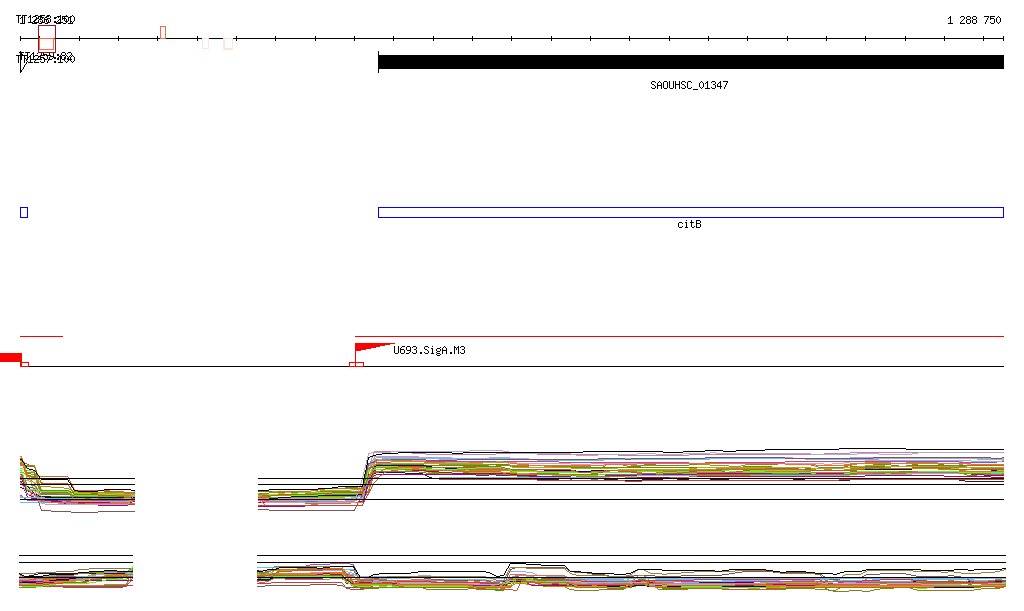Click the left upper expression profile segment
The height and width of the screenshot is (611, 1024).
click(77, 484)
